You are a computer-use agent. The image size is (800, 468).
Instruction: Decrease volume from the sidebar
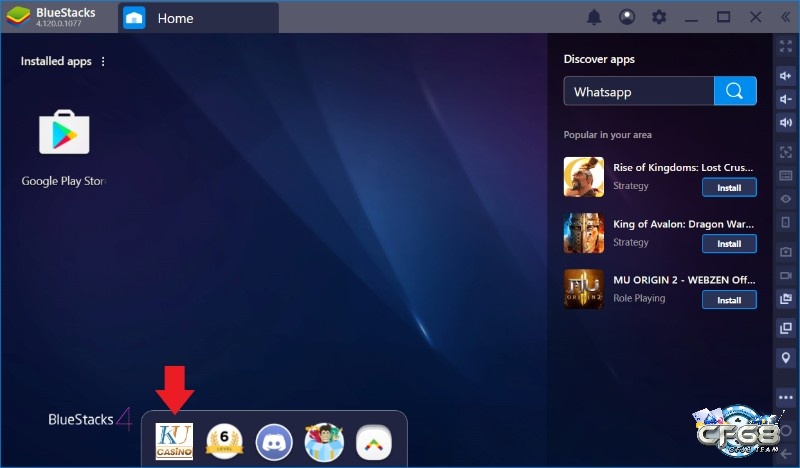coord(786,99)
